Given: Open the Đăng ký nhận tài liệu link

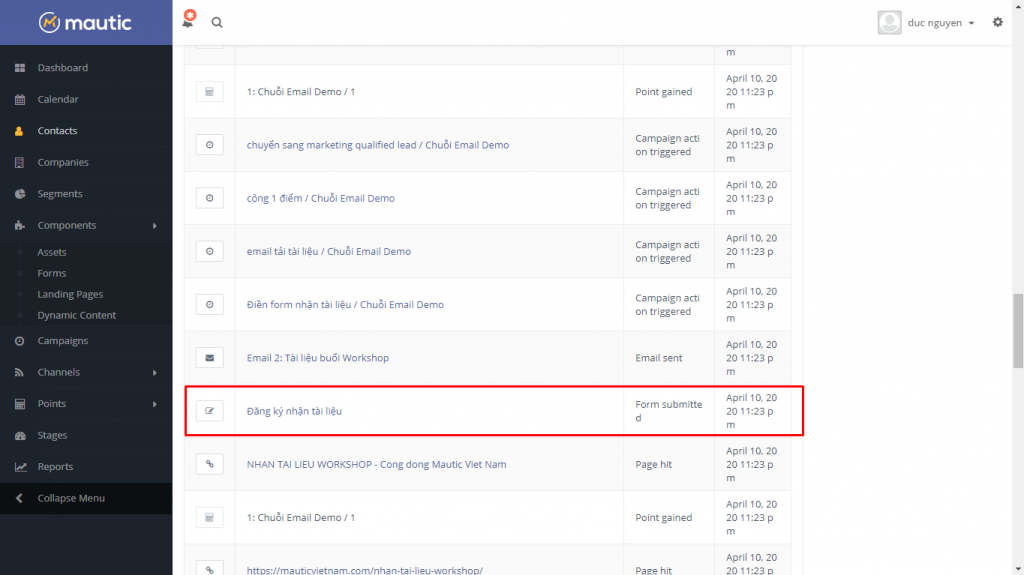Looking at the screenshot, I should point(294,411).
